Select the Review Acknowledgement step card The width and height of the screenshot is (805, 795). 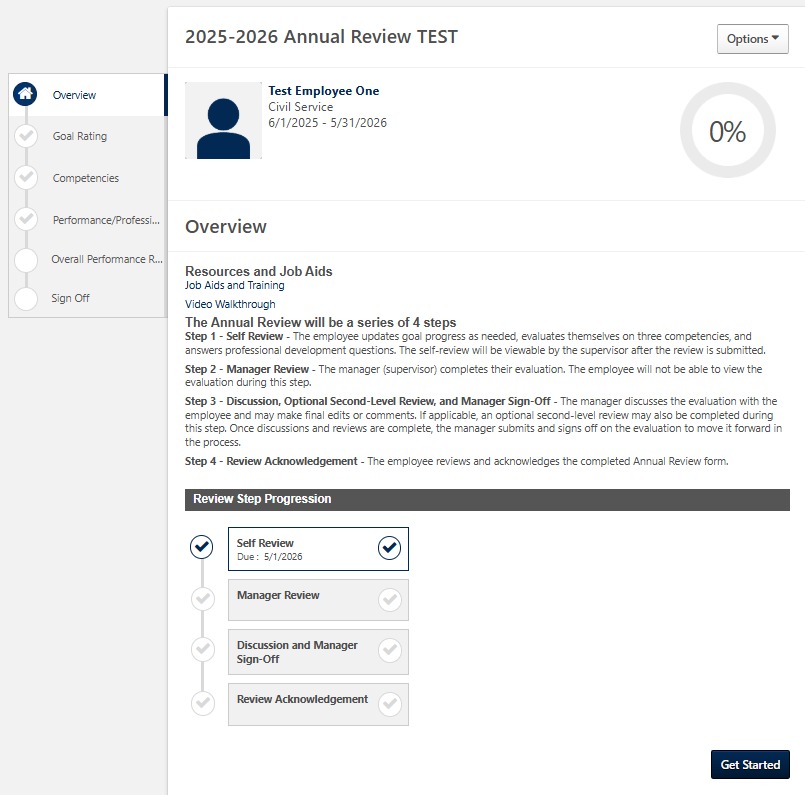click(x=318, y=704)
